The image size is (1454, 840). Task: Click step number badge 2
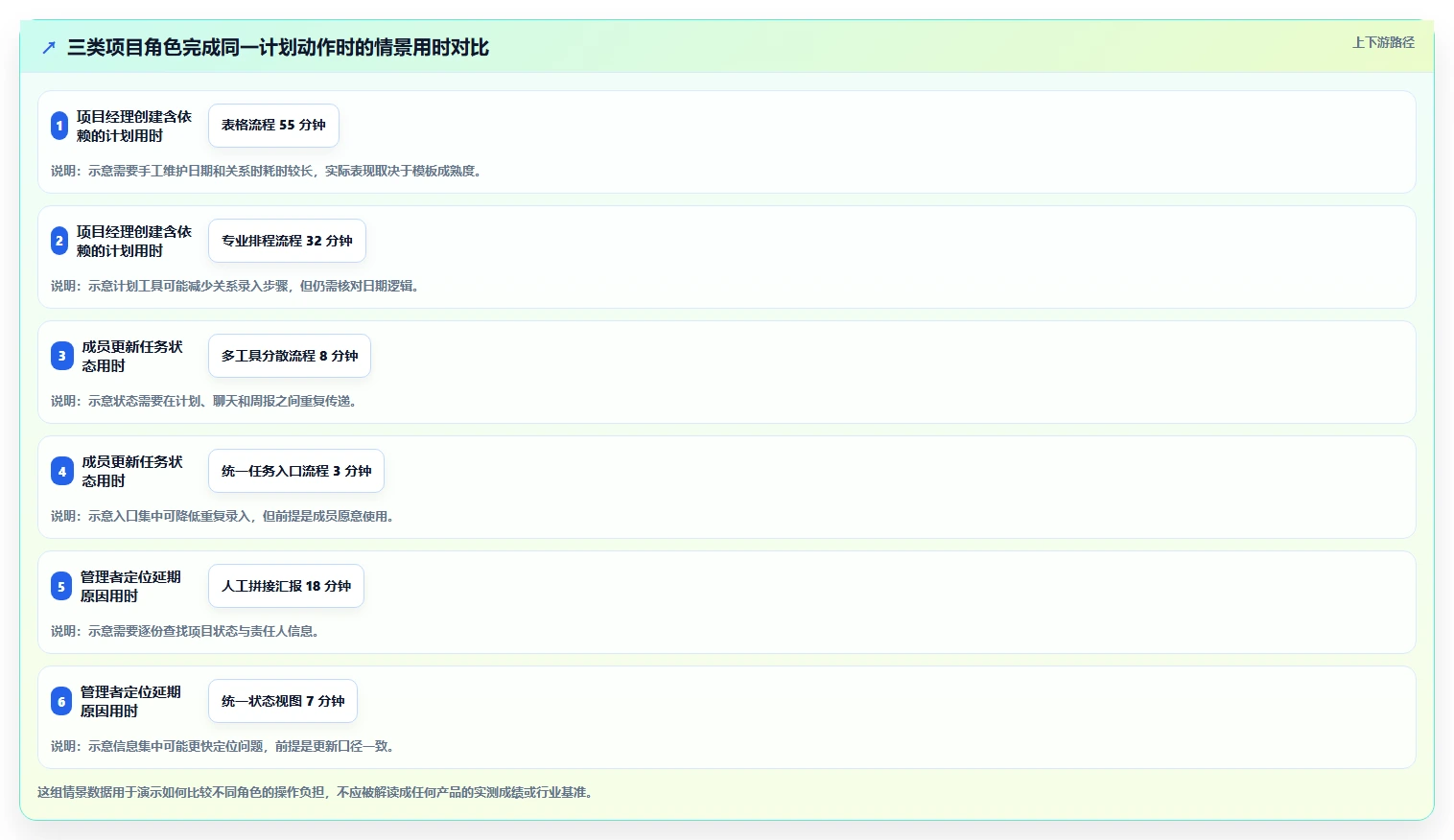pos(59,241)
